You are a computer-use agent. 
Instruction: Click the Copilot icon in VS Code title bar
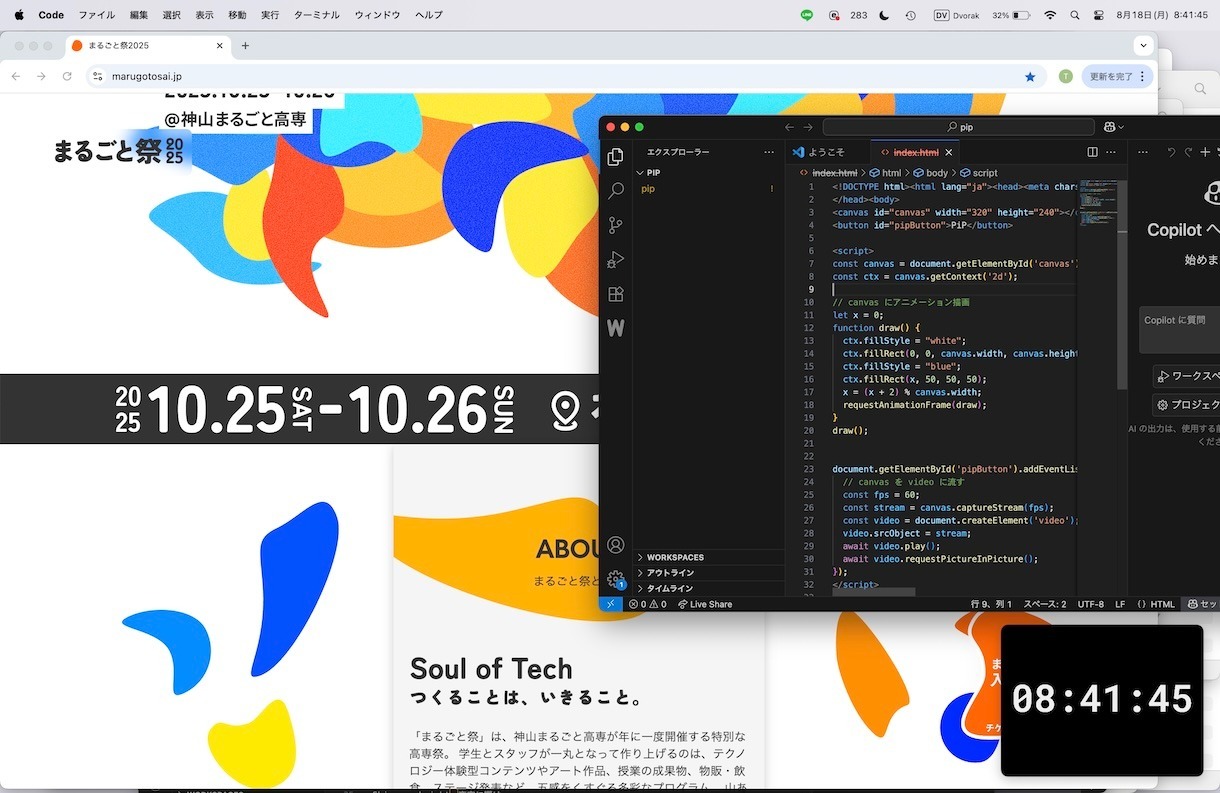point(1110,127)
